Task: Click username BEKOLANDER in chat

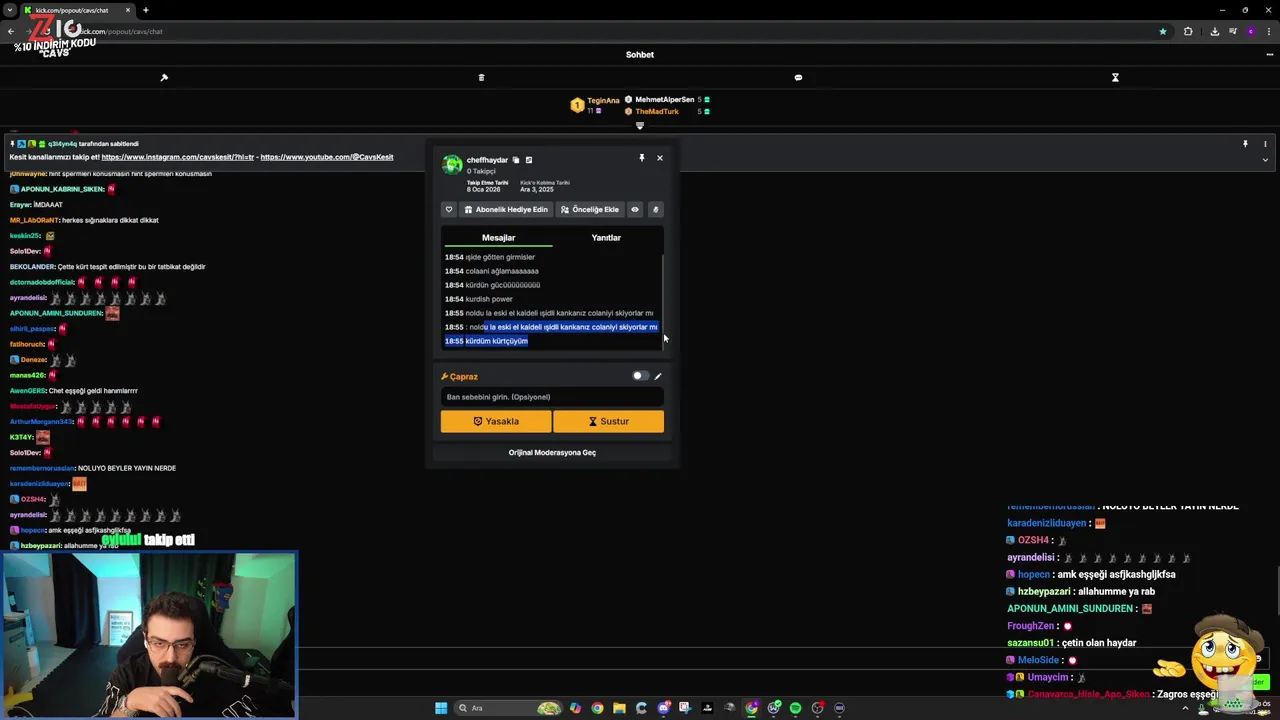Action: (32, 267)
